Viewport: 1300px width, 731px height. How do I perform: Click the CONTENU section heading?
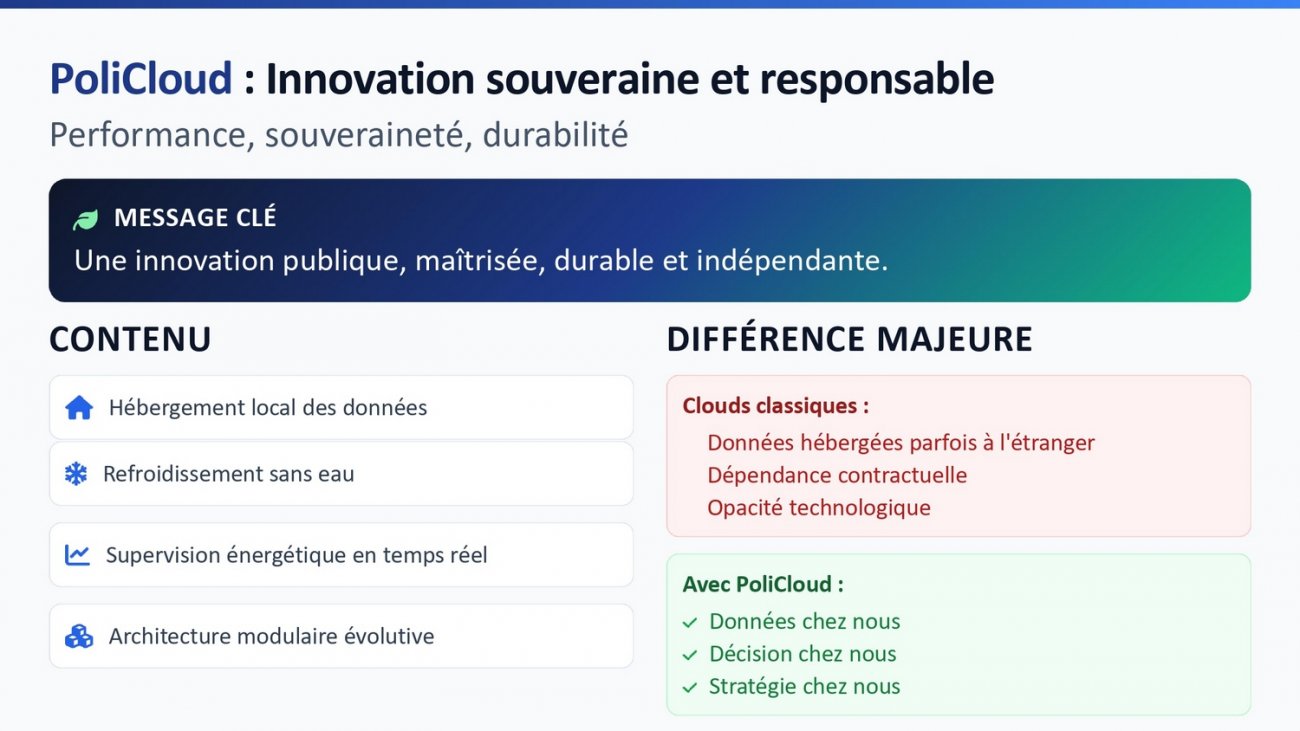point(130,339)
